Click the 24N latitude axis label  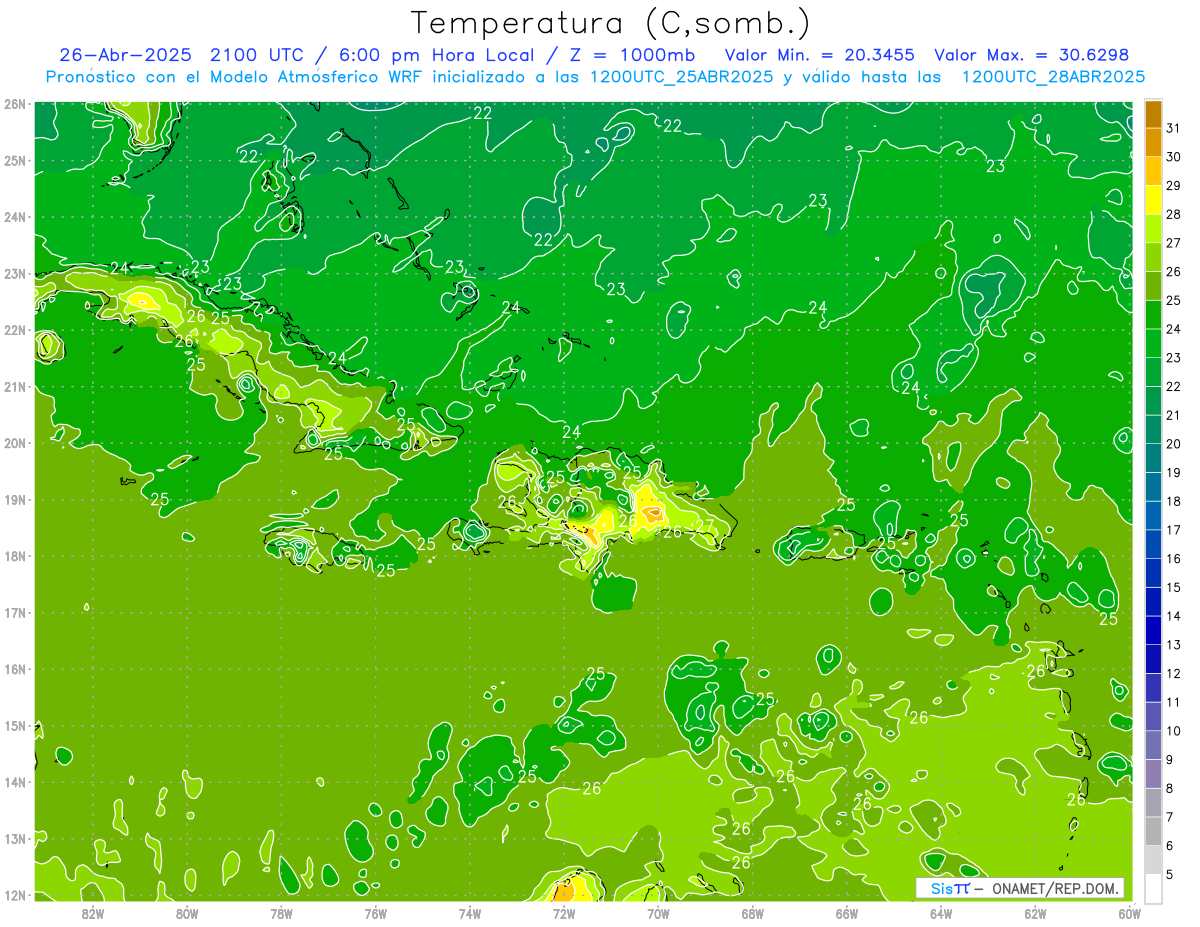coord(15,217)
